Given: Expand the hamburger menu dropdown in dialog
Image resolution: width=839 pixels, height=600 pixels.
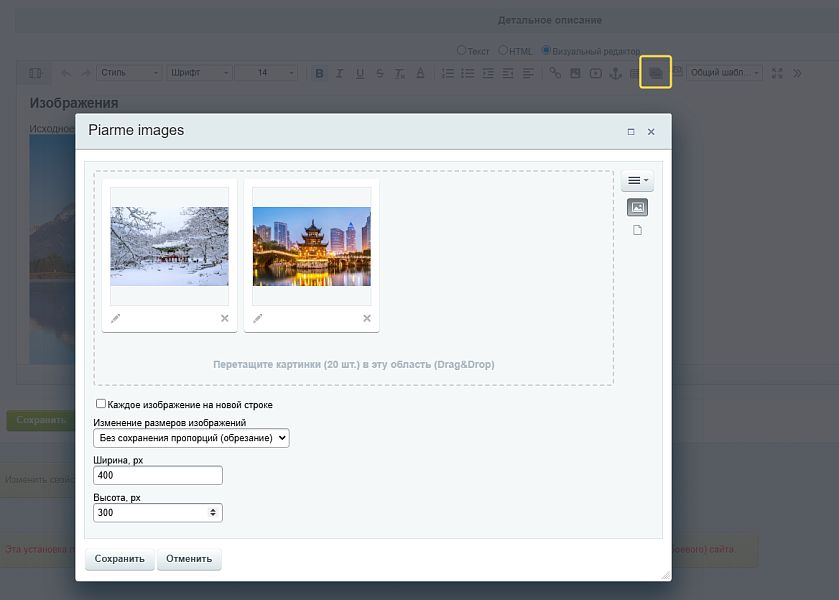Looking at the screenshot, I should click(x=637, y=181).
